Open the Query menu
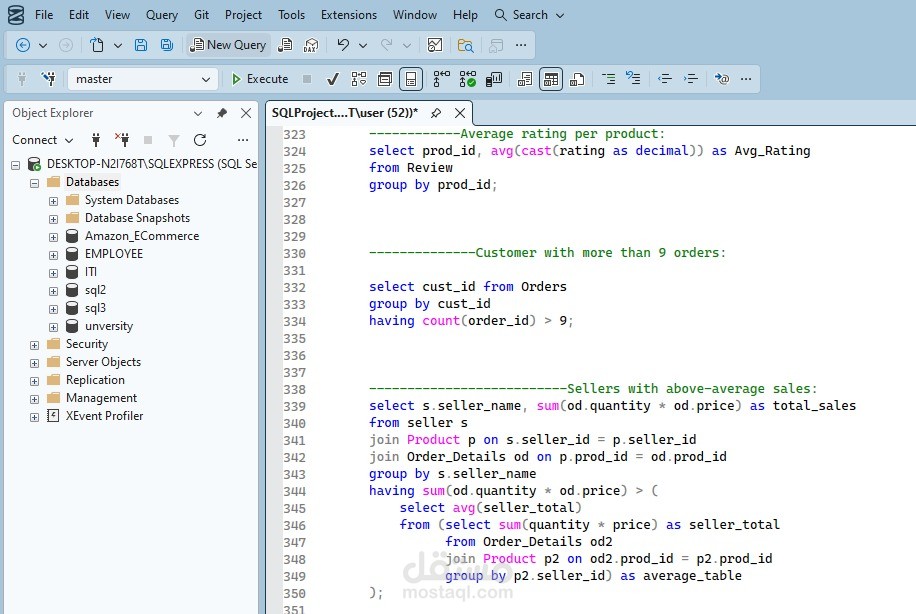Screen dimensions: 916x614 click(x=161, y=15)
